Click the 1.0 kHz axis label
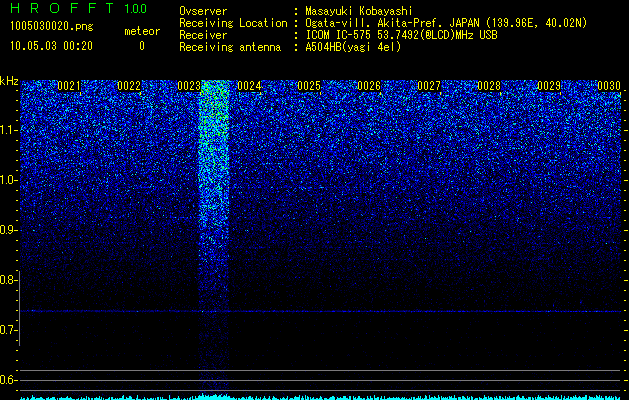629x400 pixels. pos(8,180)
